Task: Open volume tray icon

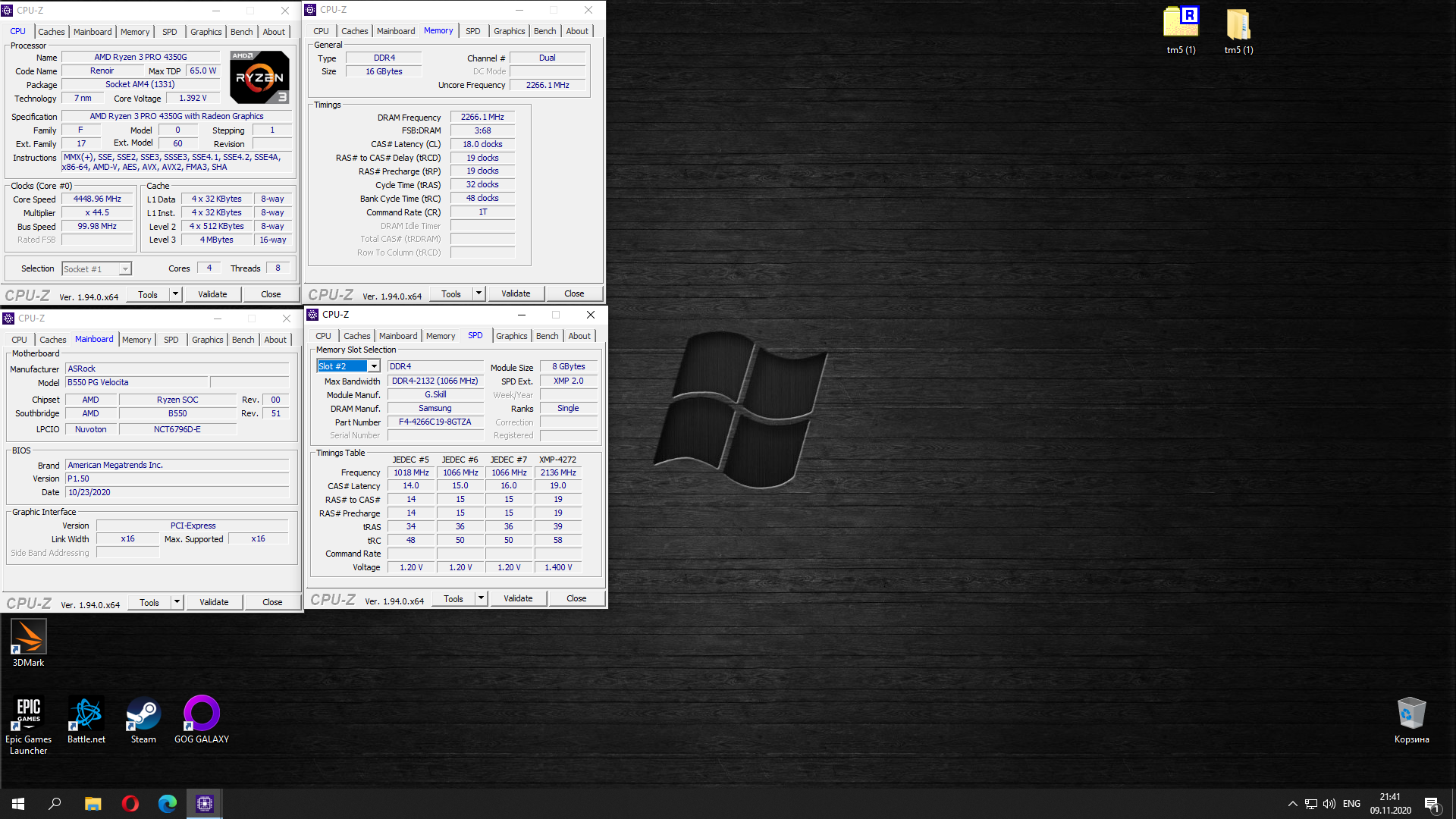Action: [1329, 804]
